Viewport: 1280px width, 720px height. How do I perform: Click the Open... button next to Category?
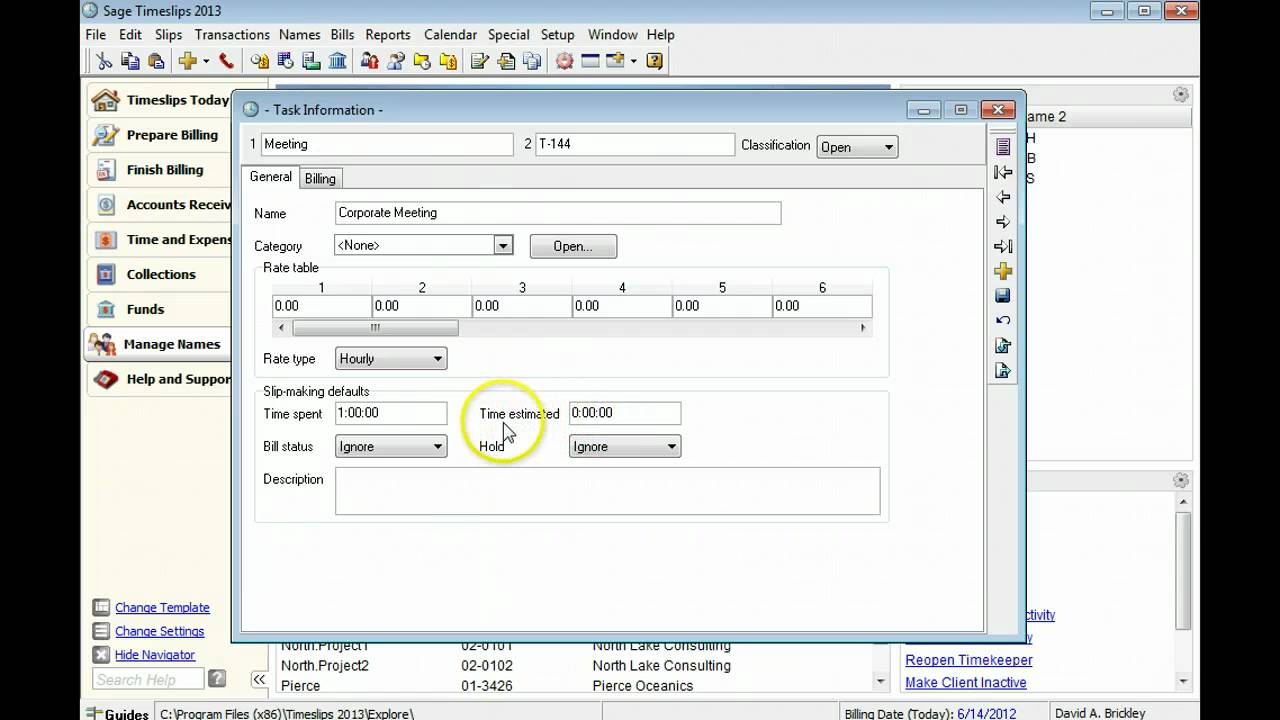(x=573, y=246)
